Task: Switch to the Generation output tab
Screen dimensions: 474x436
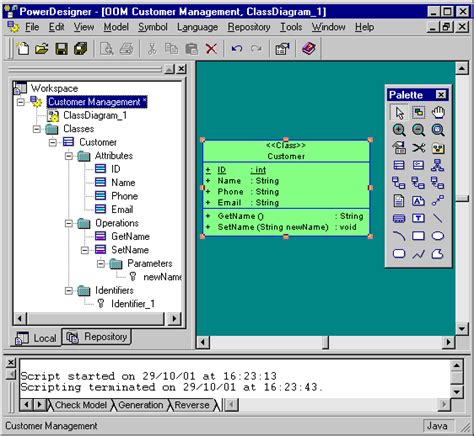Action: (x=141, y=405)
